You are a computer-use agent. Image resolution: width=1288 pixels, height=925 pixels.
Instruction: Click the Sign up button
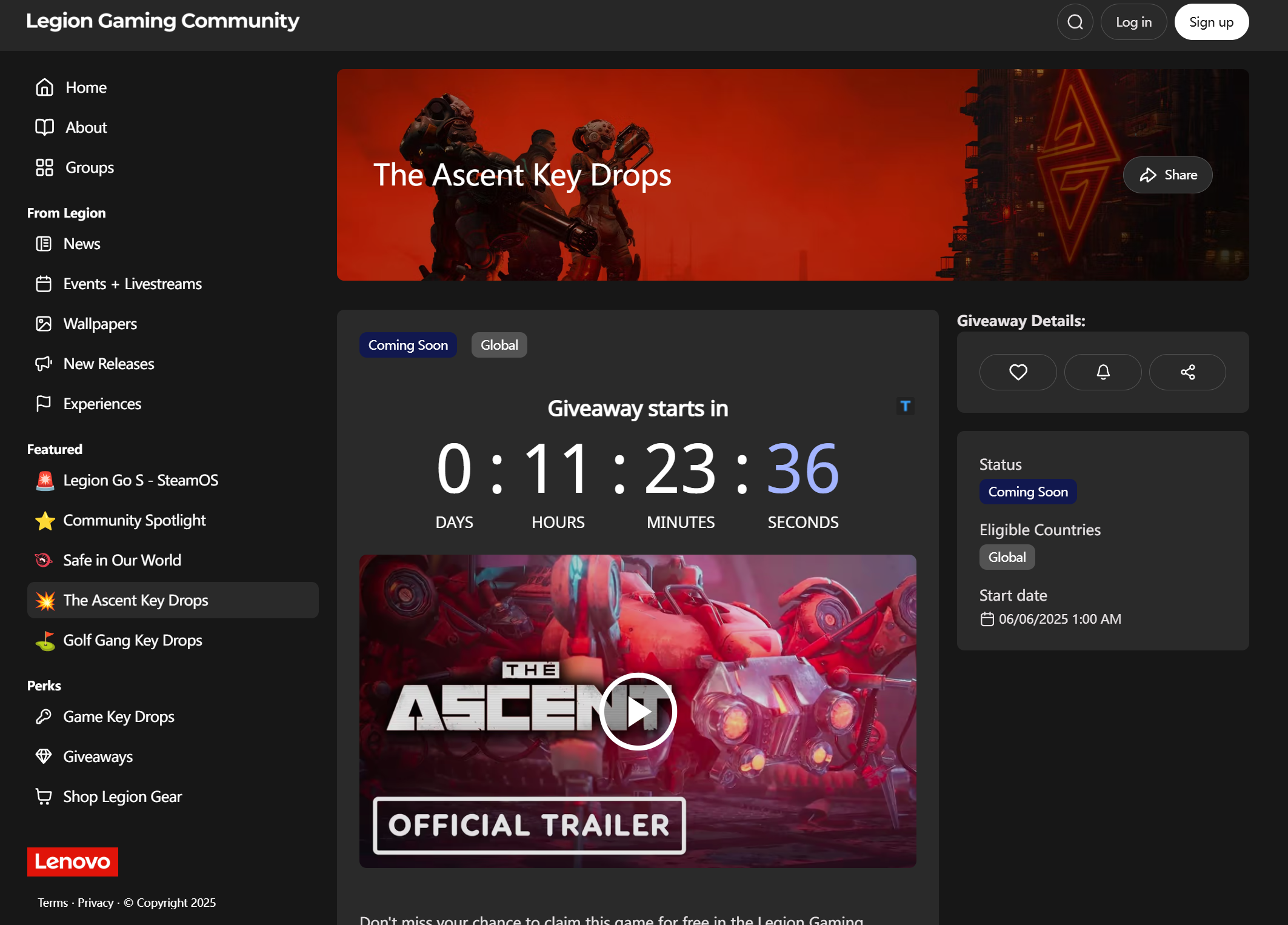[1211, 22]
